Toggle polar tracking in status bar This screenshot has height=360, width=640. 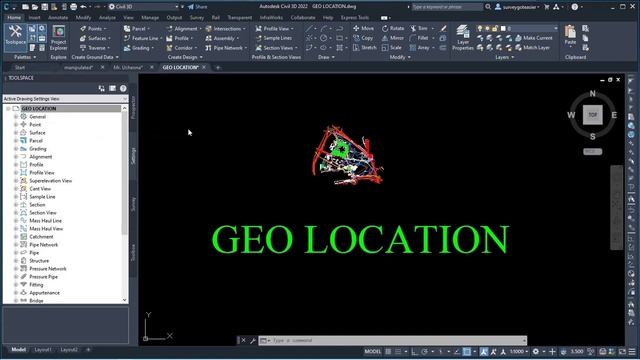(424, 351)
